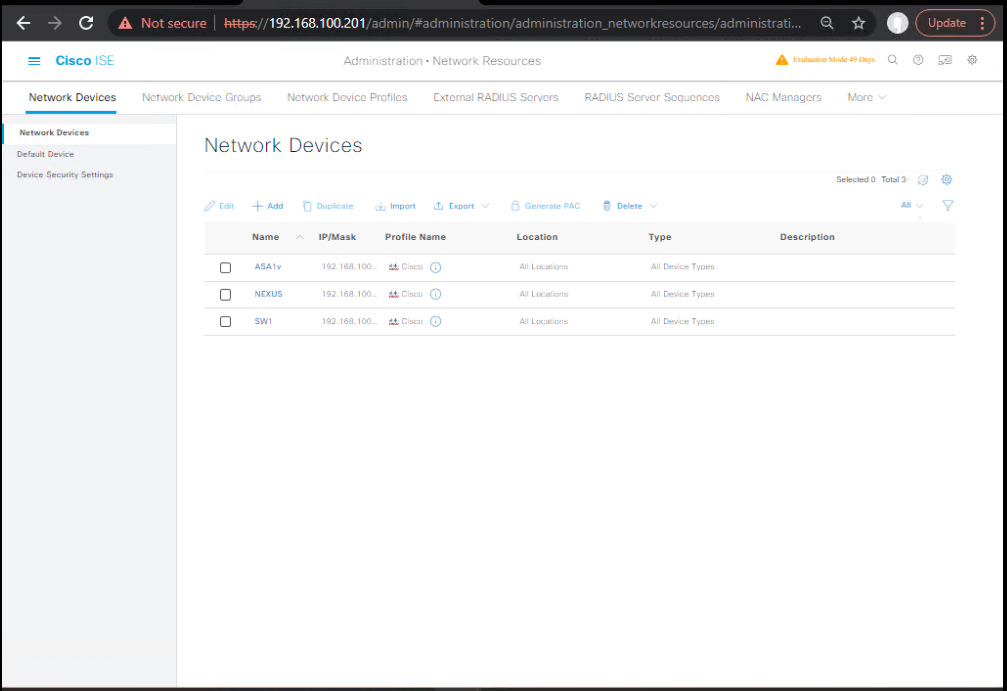
Task: Open the ISE settings gear in header
Action: pos(972,60)
